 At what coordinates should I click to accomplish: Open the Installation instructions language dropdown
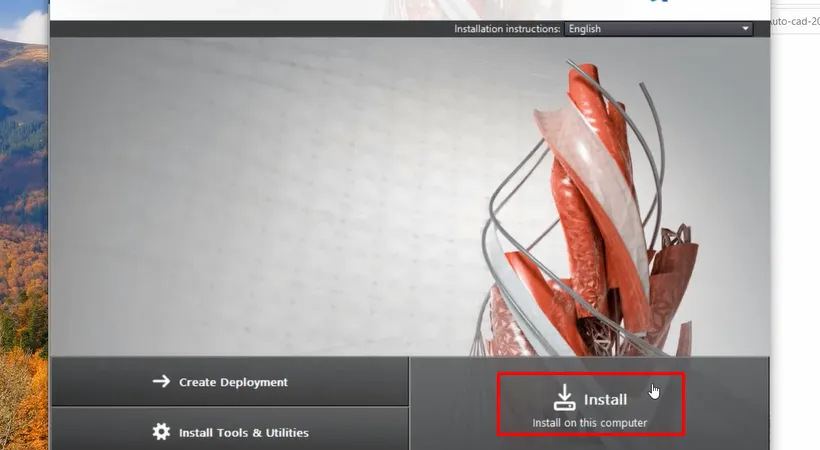658,29
